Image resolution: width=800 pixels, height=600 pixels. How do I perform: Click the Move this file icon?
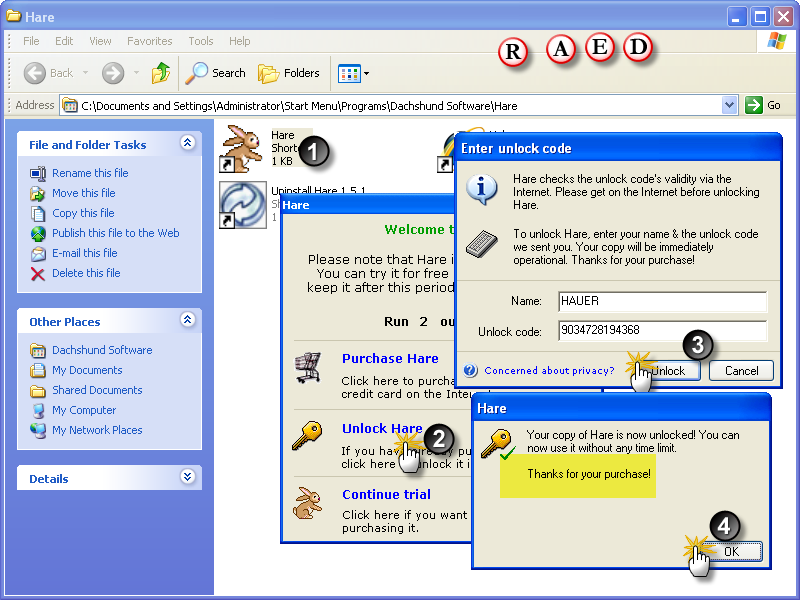38,194
